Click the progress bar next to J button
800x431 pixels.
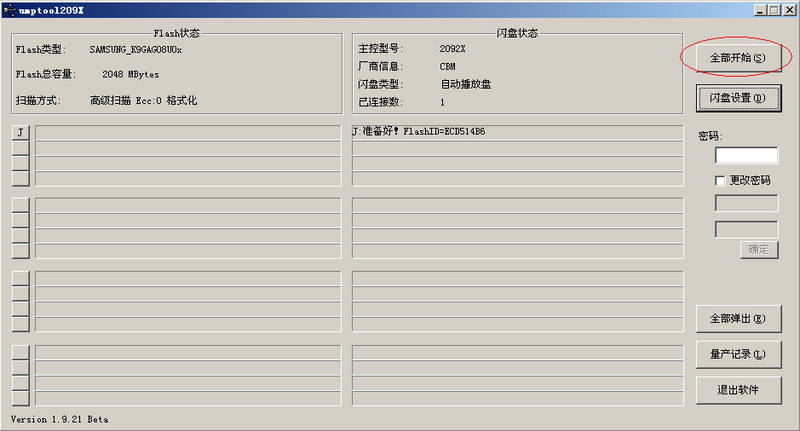(x=188, y=133)
